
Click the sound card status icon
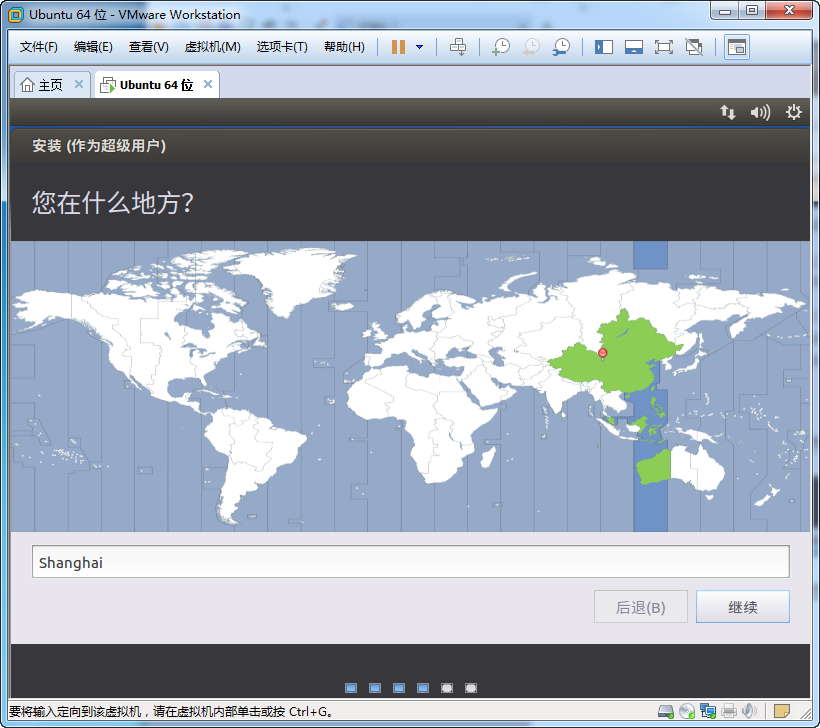[749, 711]
